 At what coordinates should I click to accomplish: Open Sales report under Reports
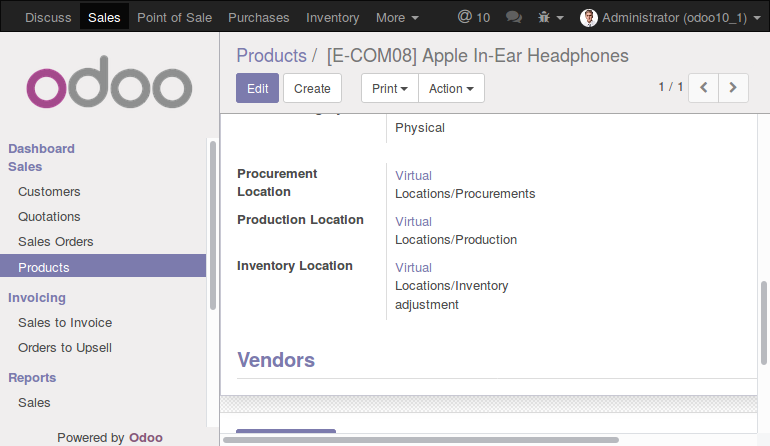click(x=34, y=403)
